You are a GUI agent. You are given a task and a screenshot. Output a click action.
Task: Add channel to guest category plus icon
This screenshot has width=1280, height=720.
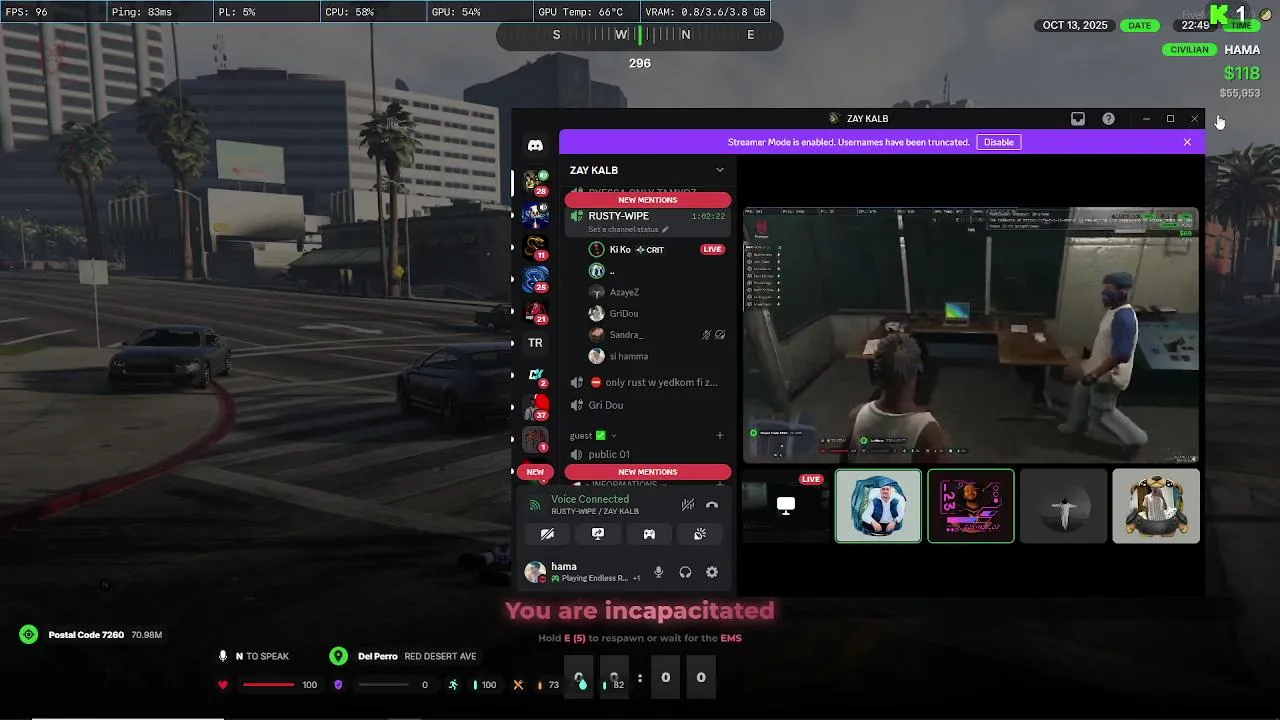click(719, 435)
